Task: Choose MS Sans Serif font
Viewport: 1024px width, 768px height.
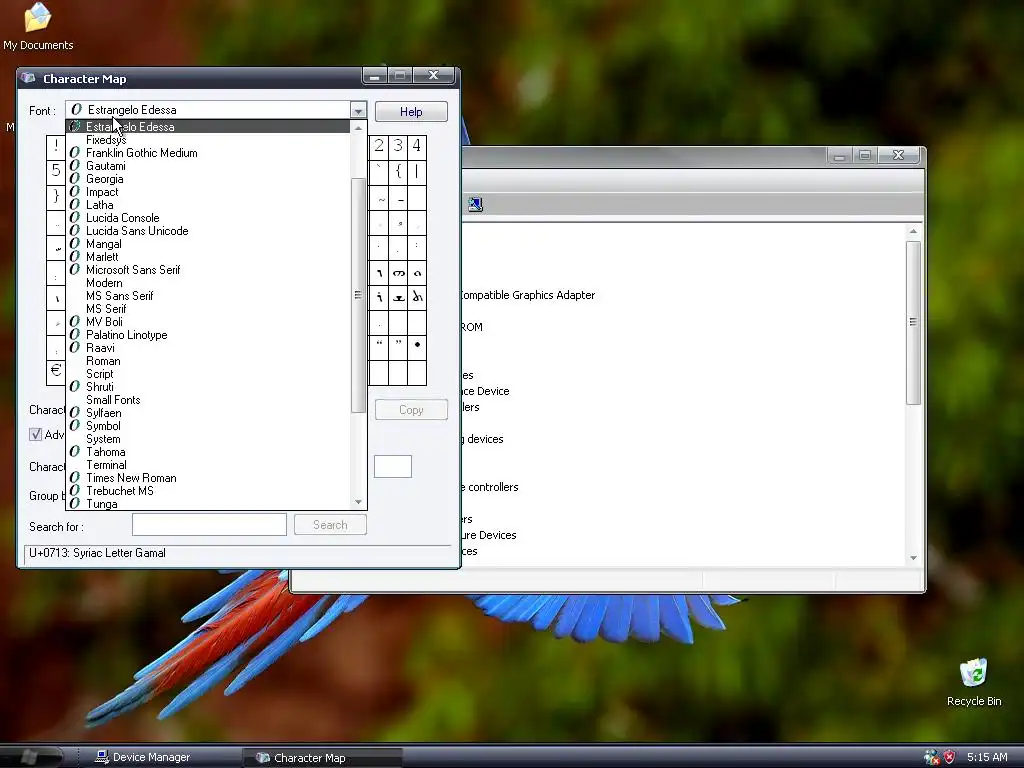Action: click(x=208, y=296)
